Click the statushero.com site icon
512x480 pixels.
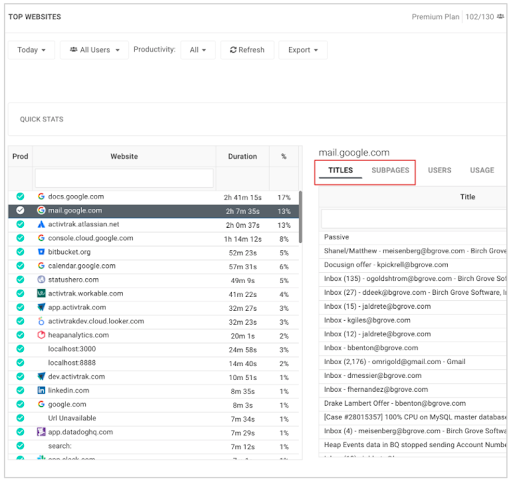[41, 279]
